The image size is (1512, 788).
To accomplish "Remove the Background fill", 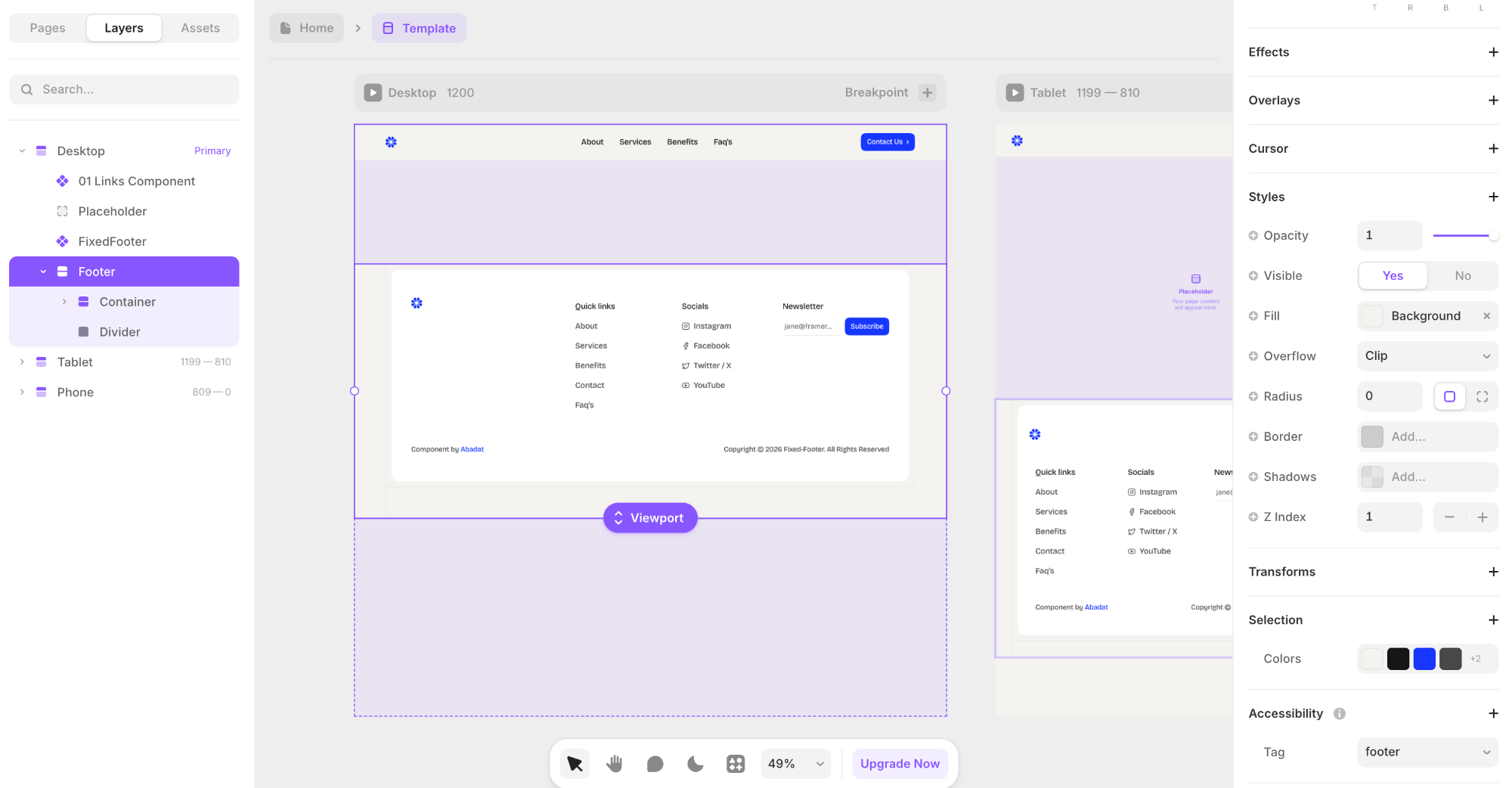I will tap(1486, 316).
